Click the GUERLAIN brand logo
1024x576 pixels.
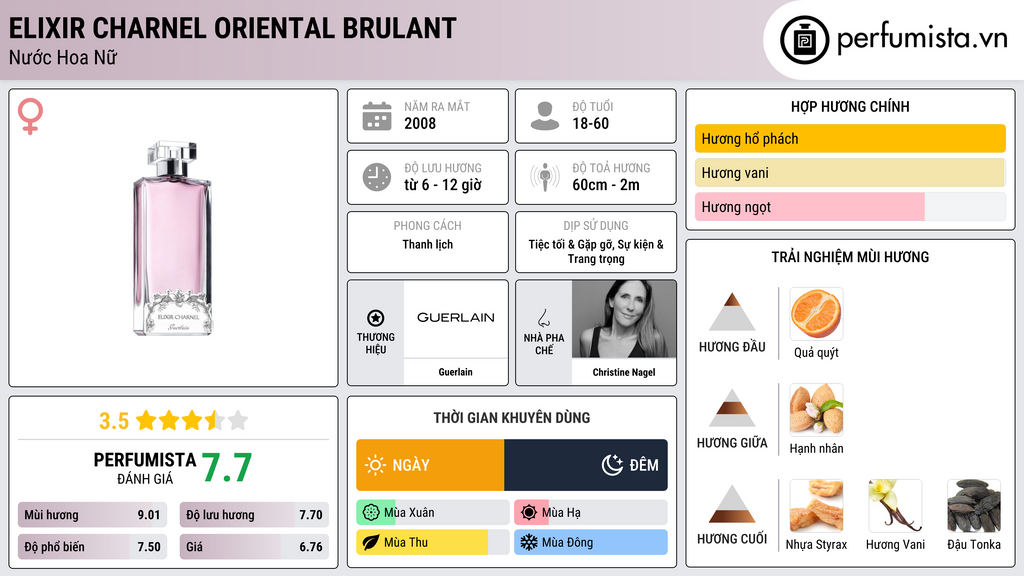455,318
